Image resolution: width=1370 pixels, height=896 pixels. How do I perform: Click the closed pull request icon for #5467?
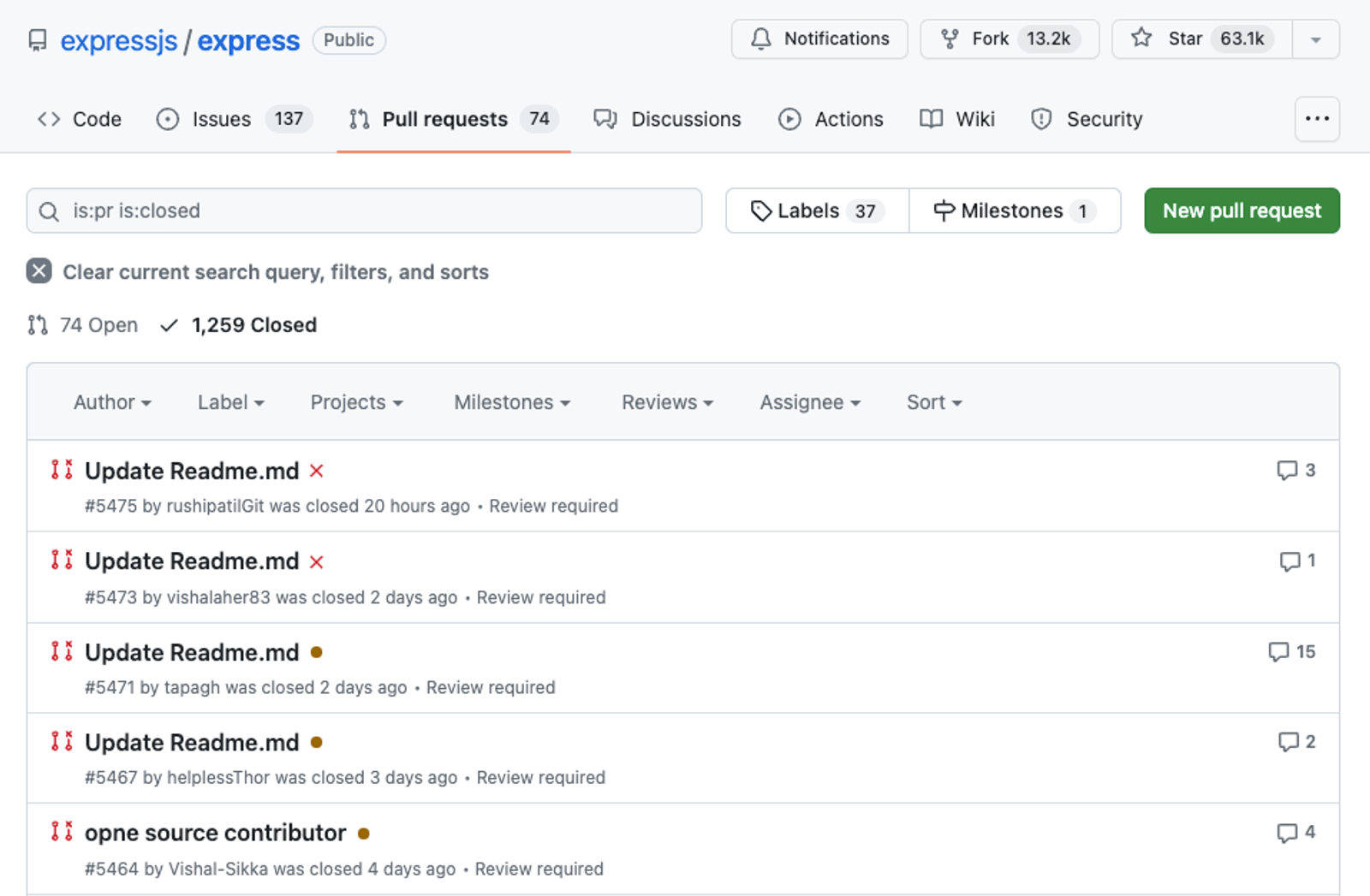[62, 741]
